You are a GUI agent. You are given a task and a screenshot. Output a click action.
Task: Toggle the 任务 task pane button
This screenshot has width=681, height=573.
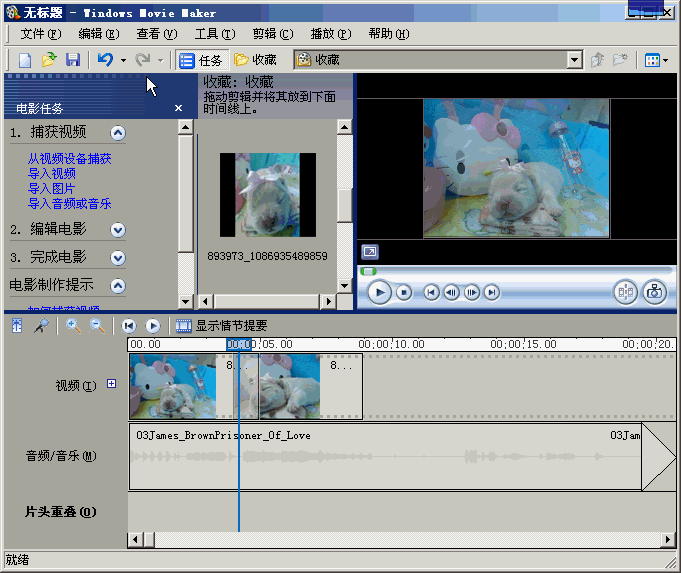[x=201, y=60]
